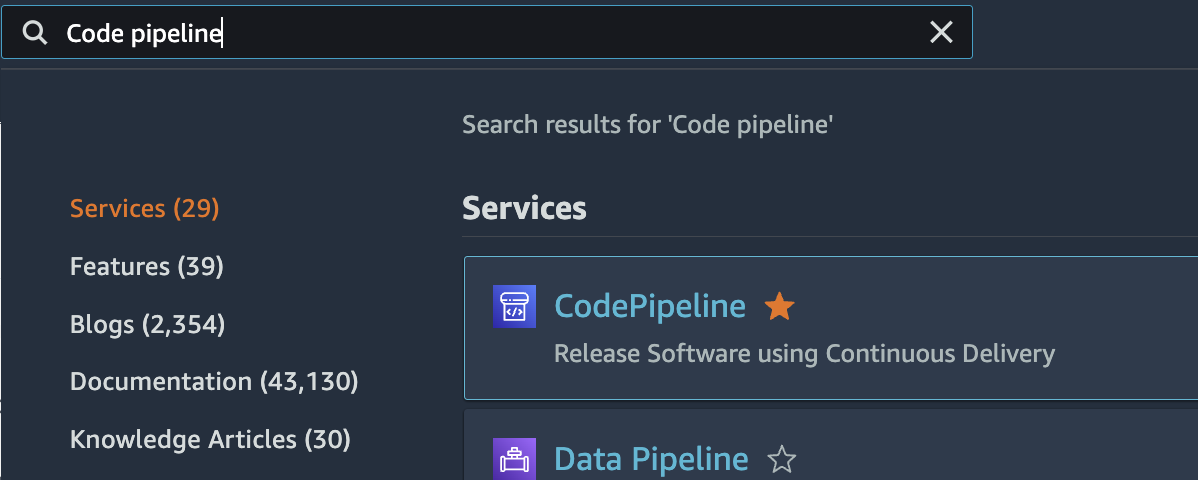1198x480 pixels.
Task: Favorite Data Pipeline with the empty star
Action: pyautogui.click(x=782, y=460)
